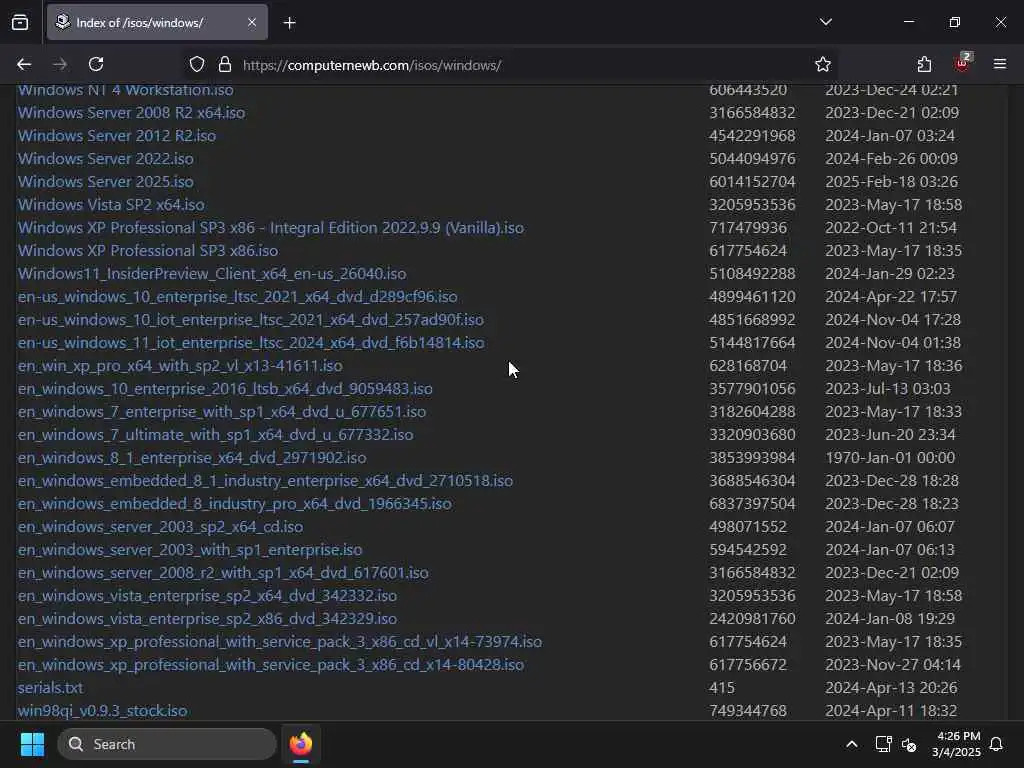
Task: Download Windows Server 2008 R2 x64.iso
Action: pos(131,112)
